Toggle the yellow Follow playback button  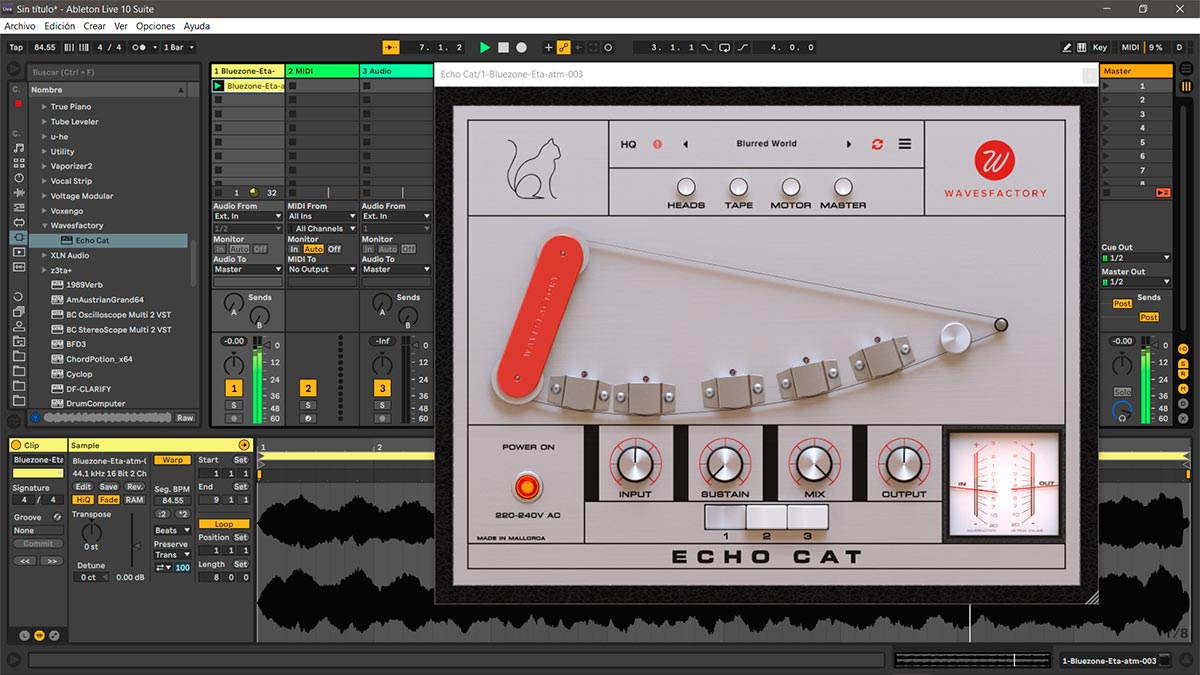point(391,47)
